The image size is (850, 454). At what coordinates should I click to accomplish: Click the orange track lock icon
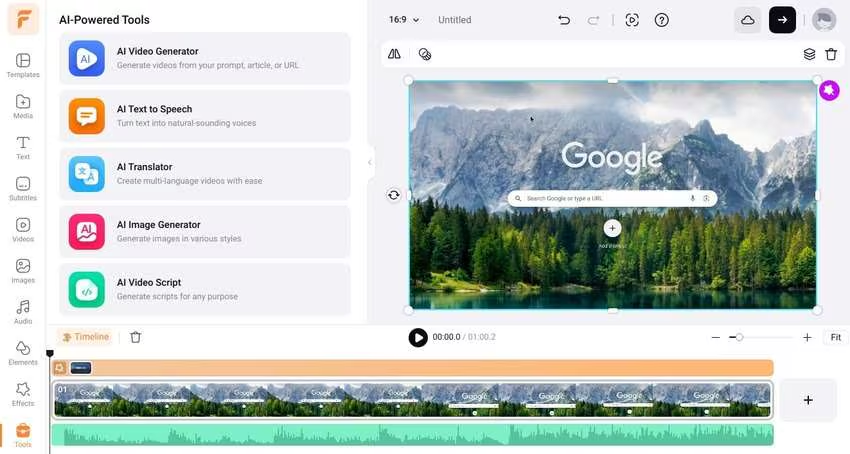pyautogui.click(x=60, y=368)
